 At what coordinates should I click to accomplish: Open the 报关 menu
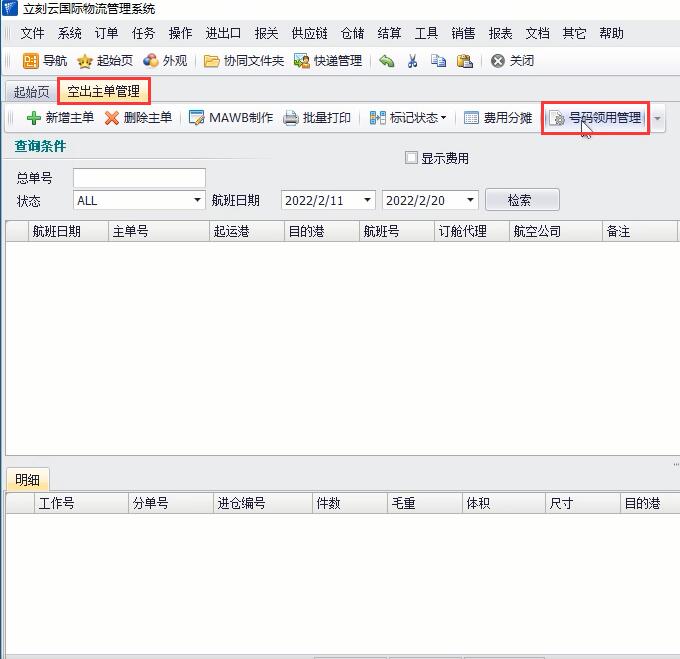click(267, 33)
